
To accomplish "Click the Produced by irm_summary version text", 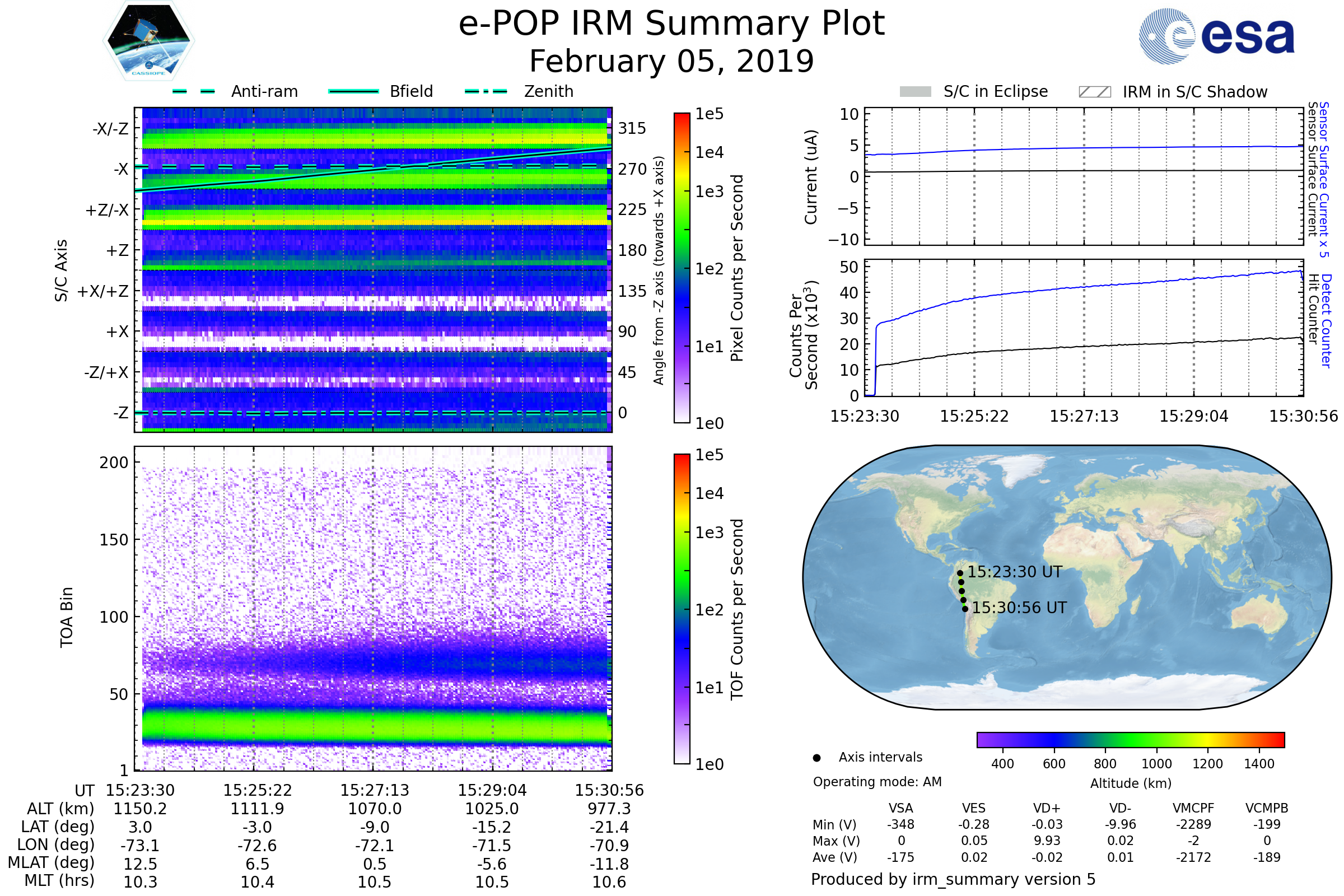I will 953,879.
